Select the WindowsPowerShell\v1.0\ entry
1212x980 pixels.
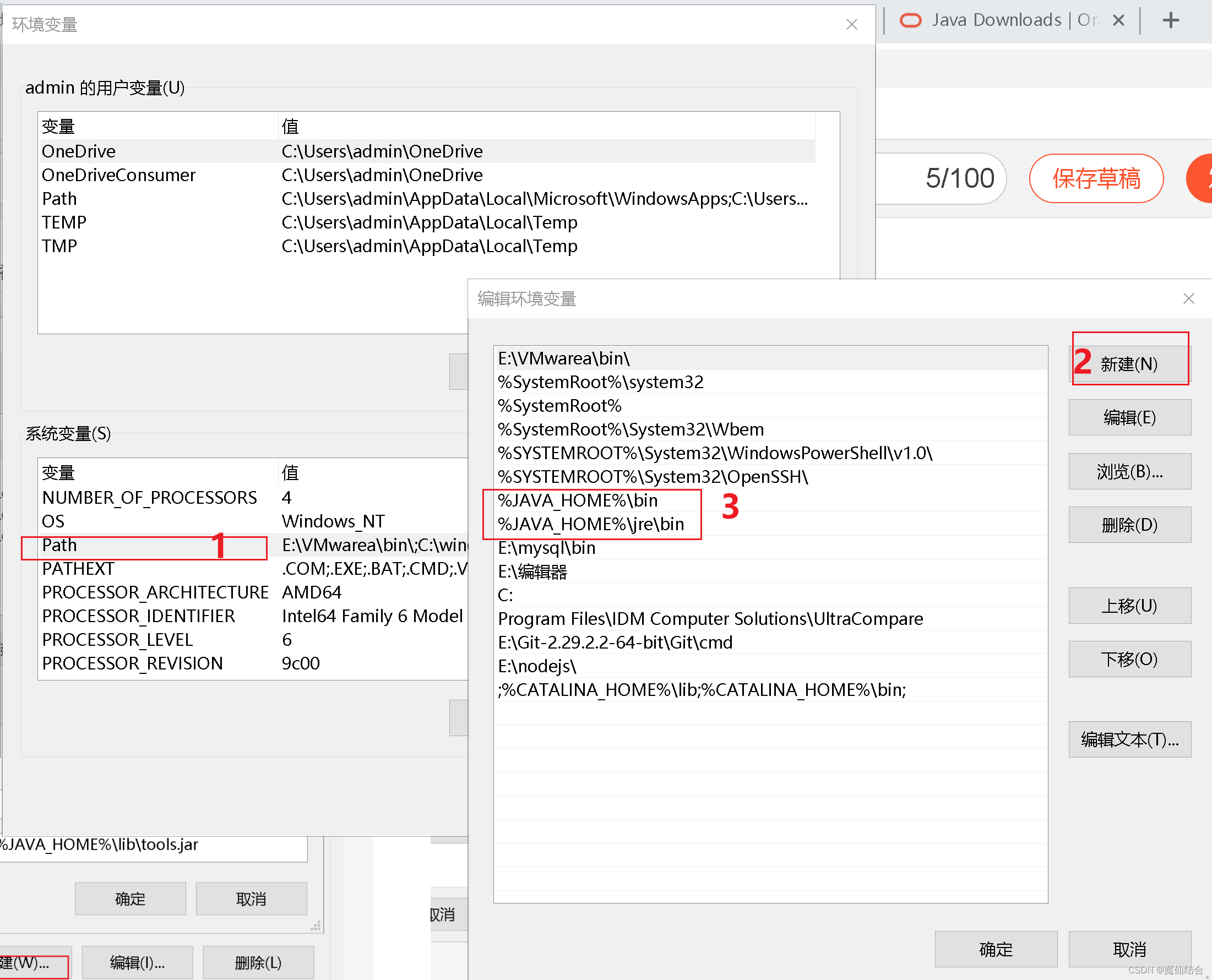point(770,453)
